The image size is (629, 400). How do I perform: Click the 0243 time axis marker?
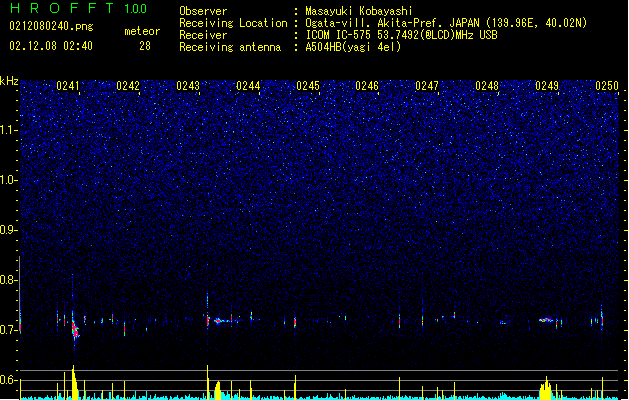point(188,86)
